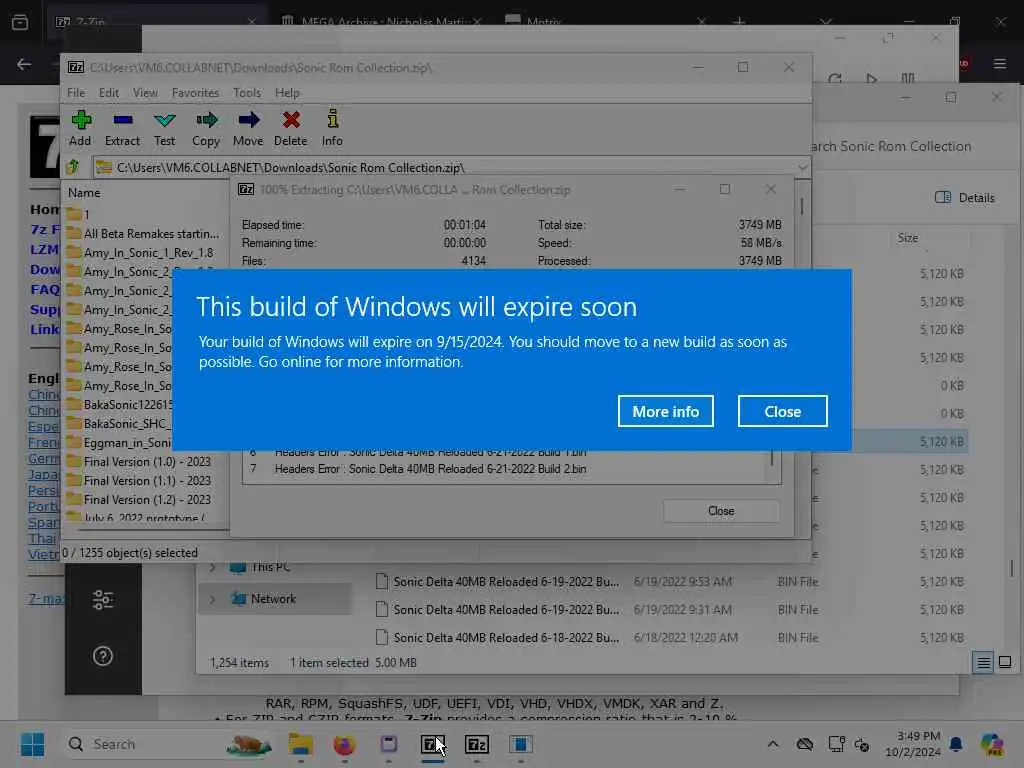Close the Windows expiry notification

(782, 411)
